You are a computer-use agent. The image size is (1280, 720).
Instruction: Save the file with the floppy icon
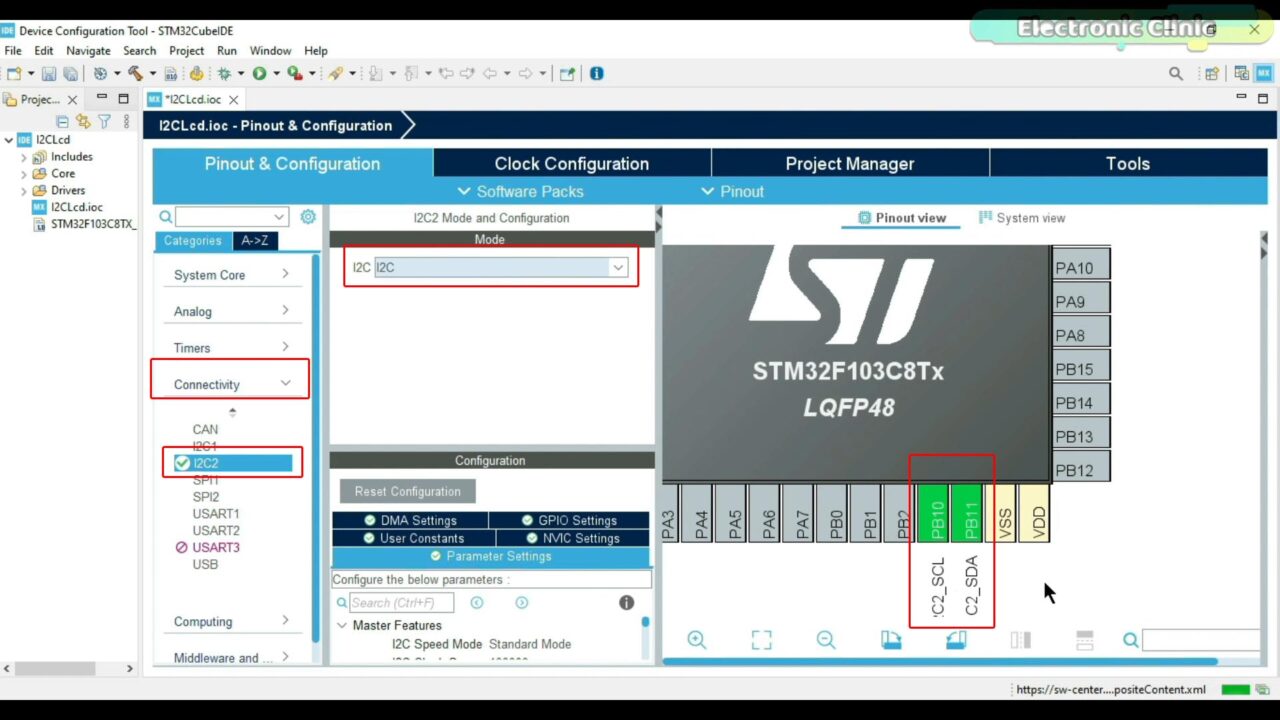[x=49, y=73]
